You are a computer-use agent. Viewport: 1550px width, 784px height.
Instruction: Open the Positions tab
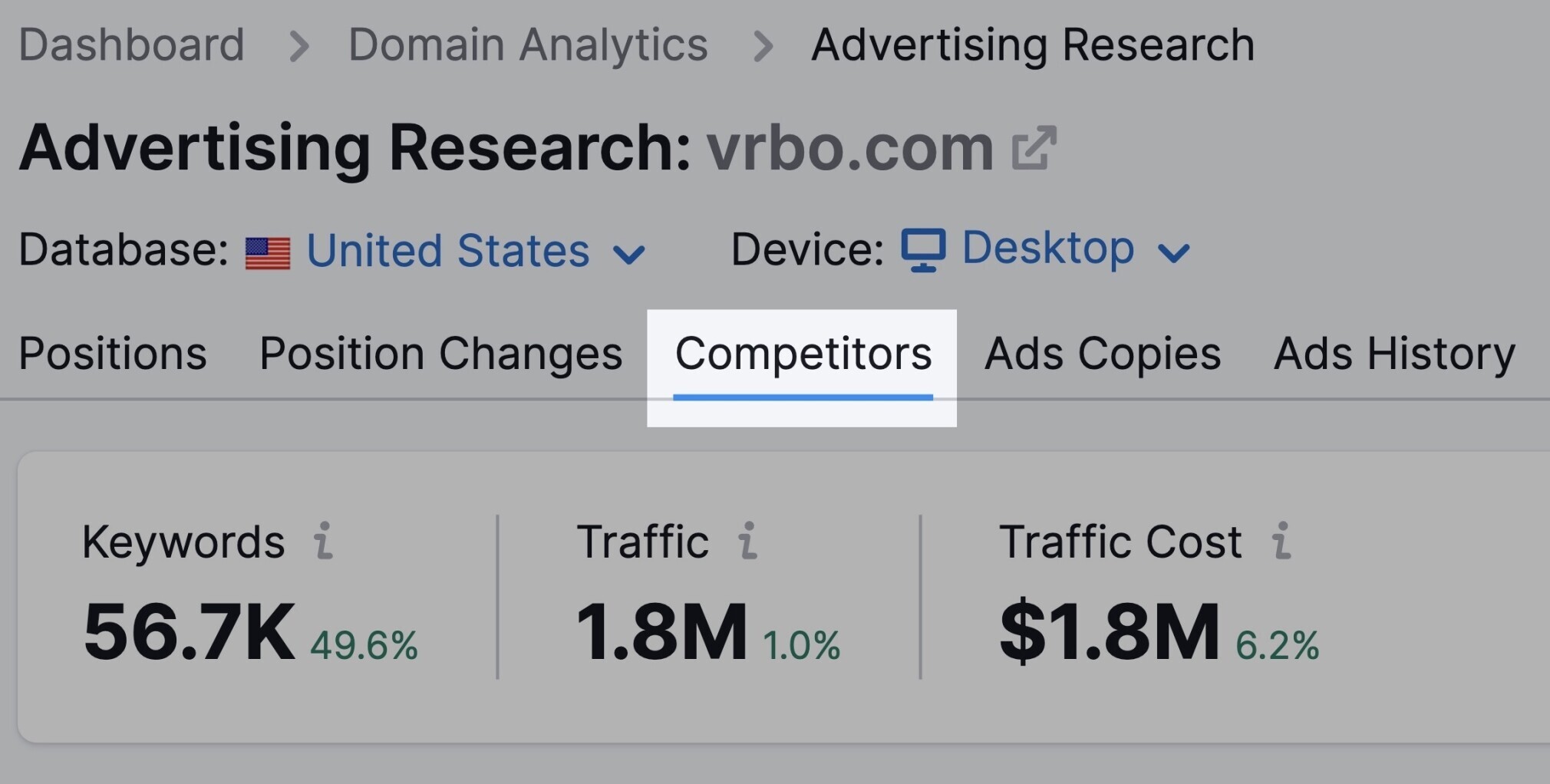113,354
